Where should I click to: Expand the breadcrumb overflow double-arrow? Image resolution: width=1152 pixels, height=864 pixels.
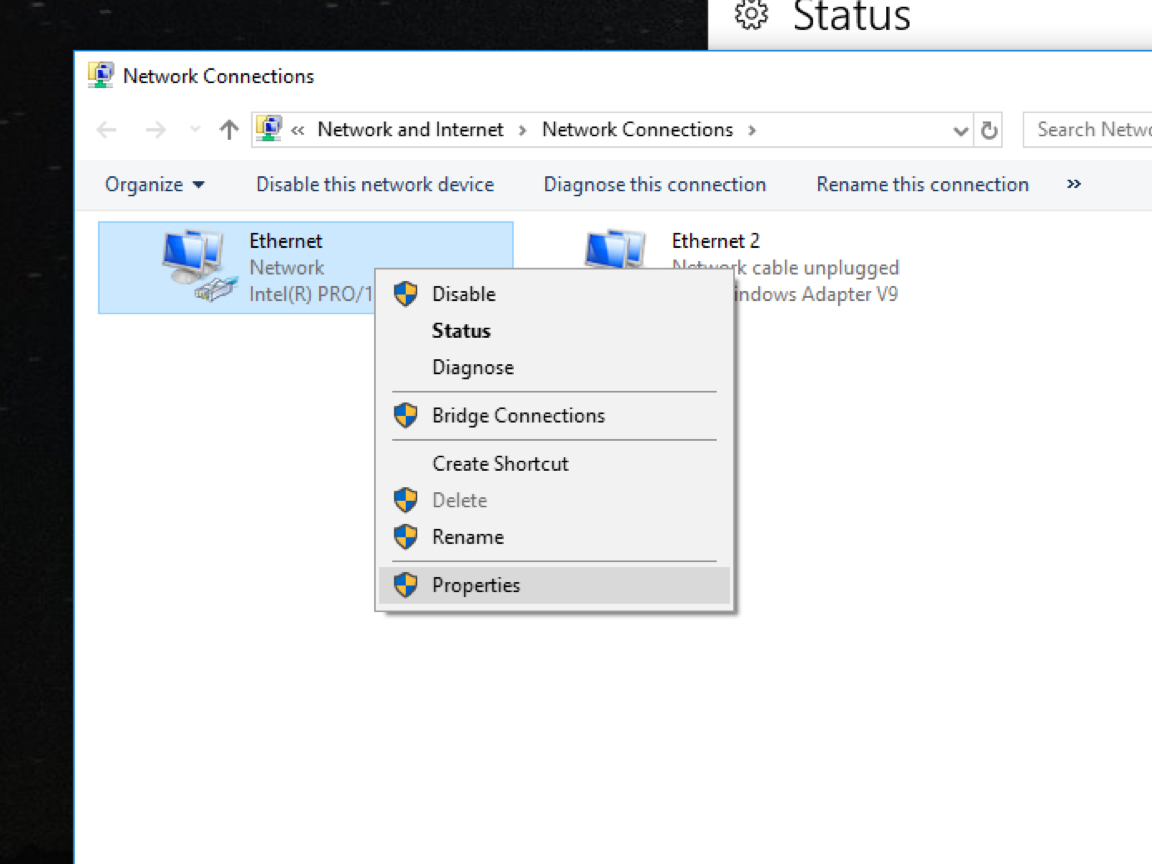tap(298, 131)
